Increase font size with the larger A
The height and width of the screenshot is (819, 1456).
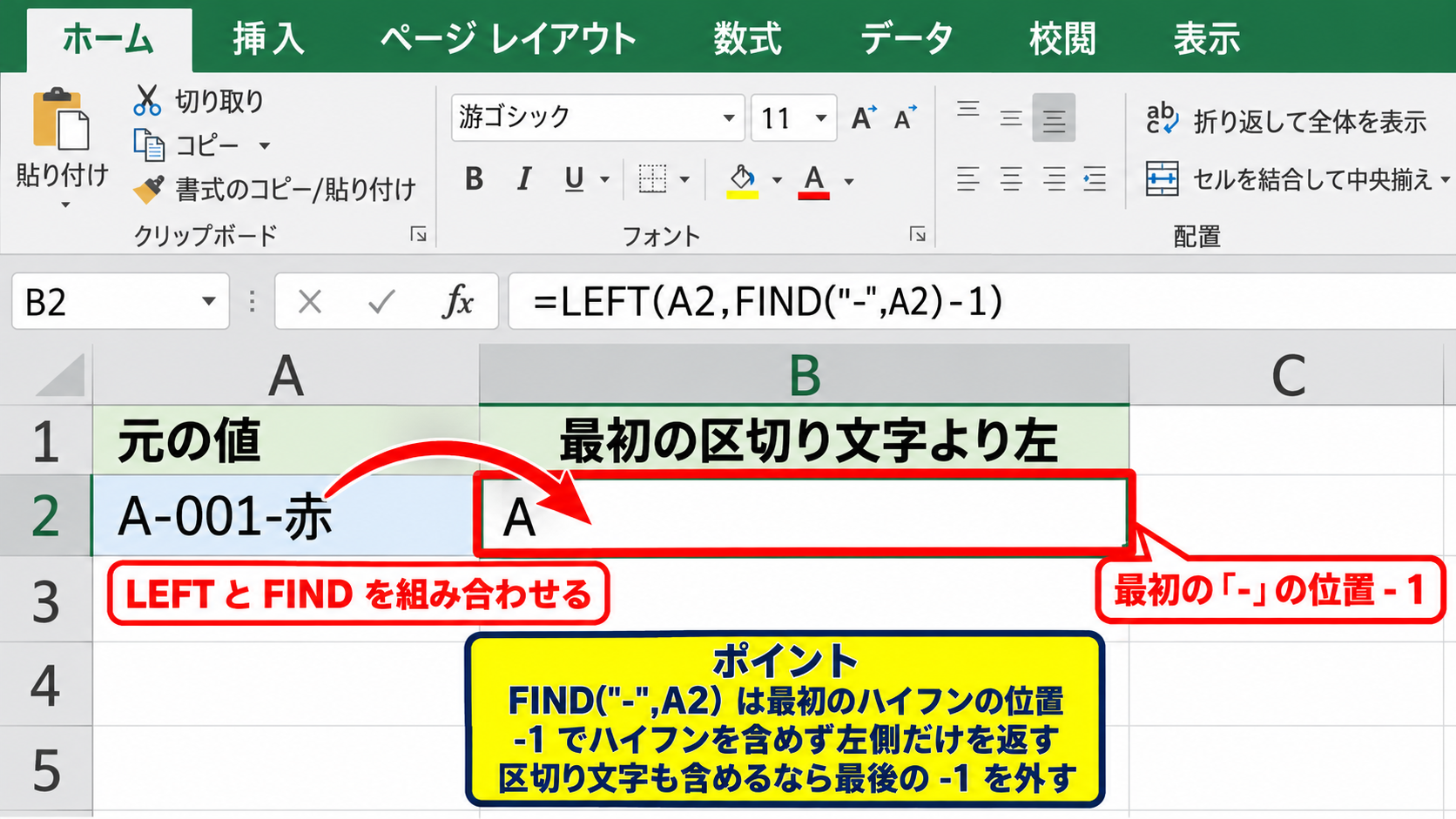click(x=863, y=117)
